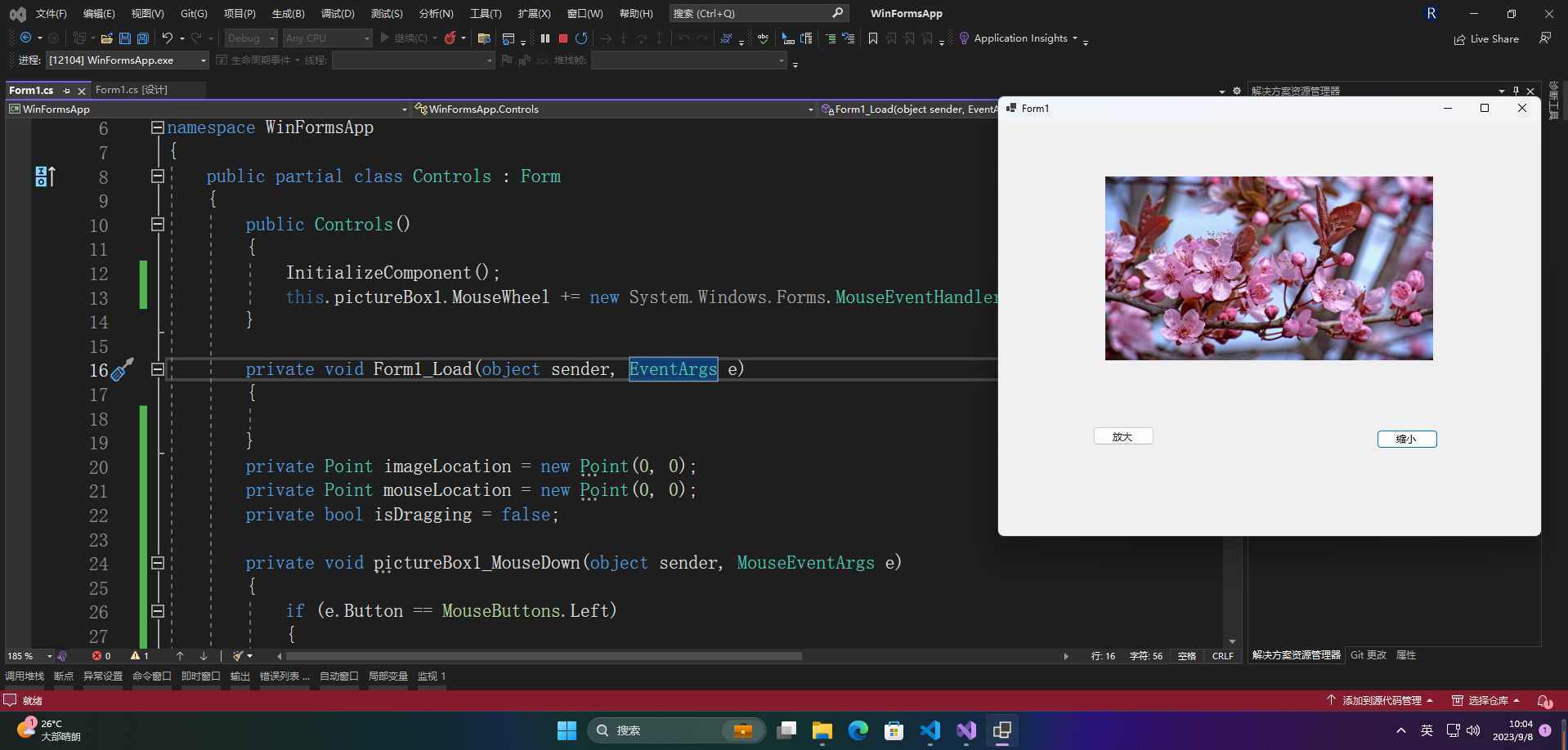The height and width of the screenshot is (750, 1568).
Task: Open the 编辑(E) menu
Action: (99, 14)
